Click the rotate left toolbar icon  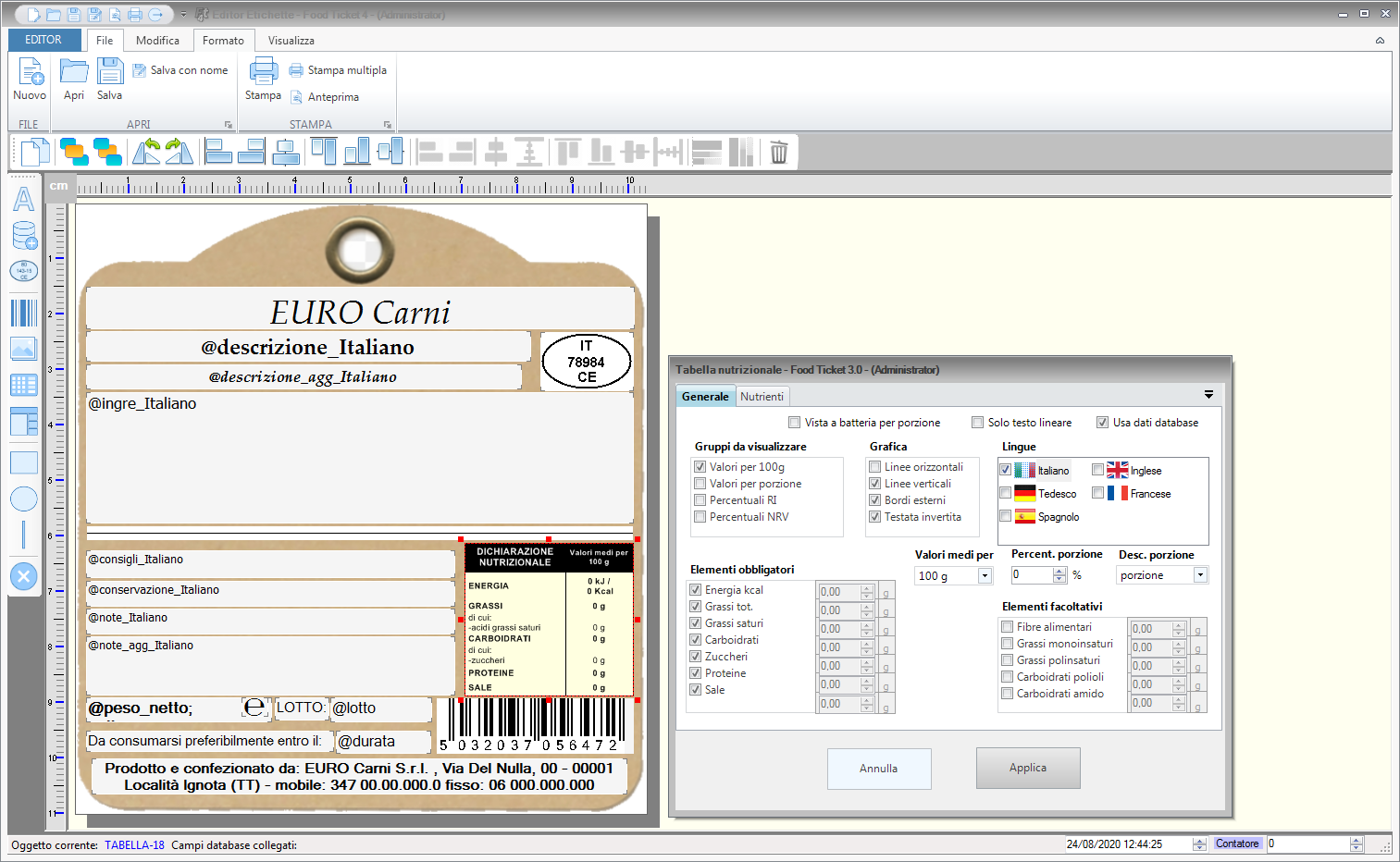(146, 152)
